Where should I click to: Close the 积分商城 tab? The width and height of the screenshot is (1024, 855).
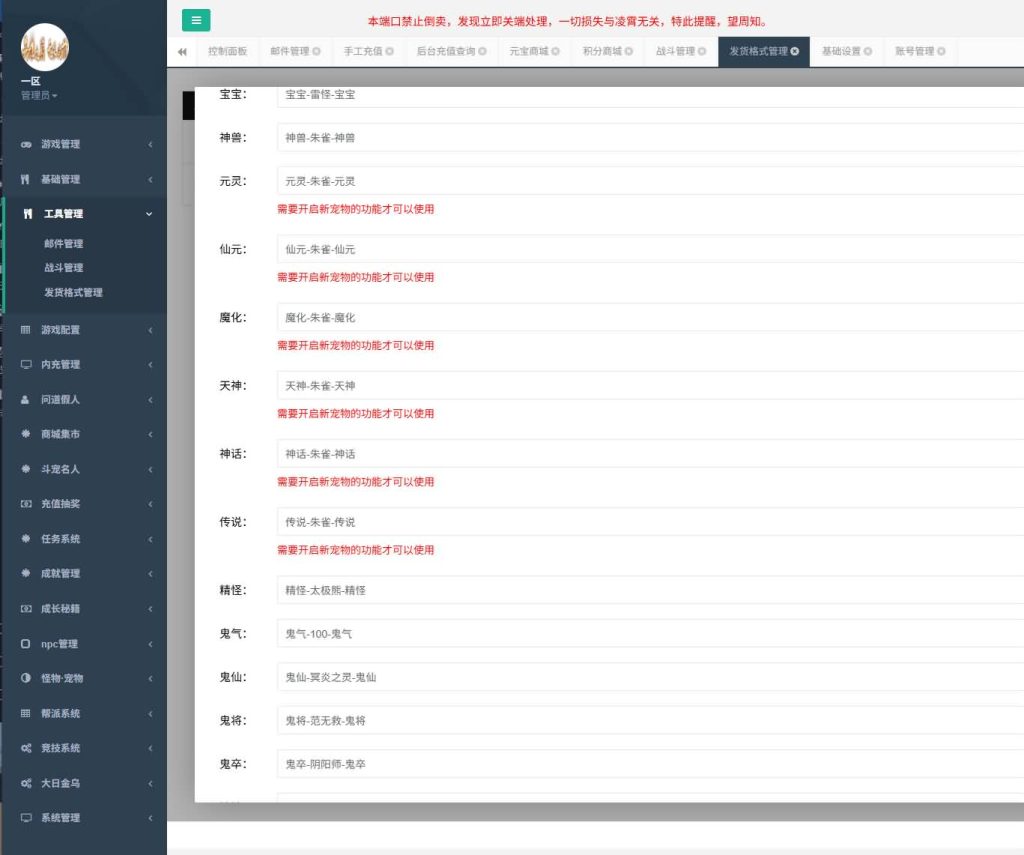628,51
